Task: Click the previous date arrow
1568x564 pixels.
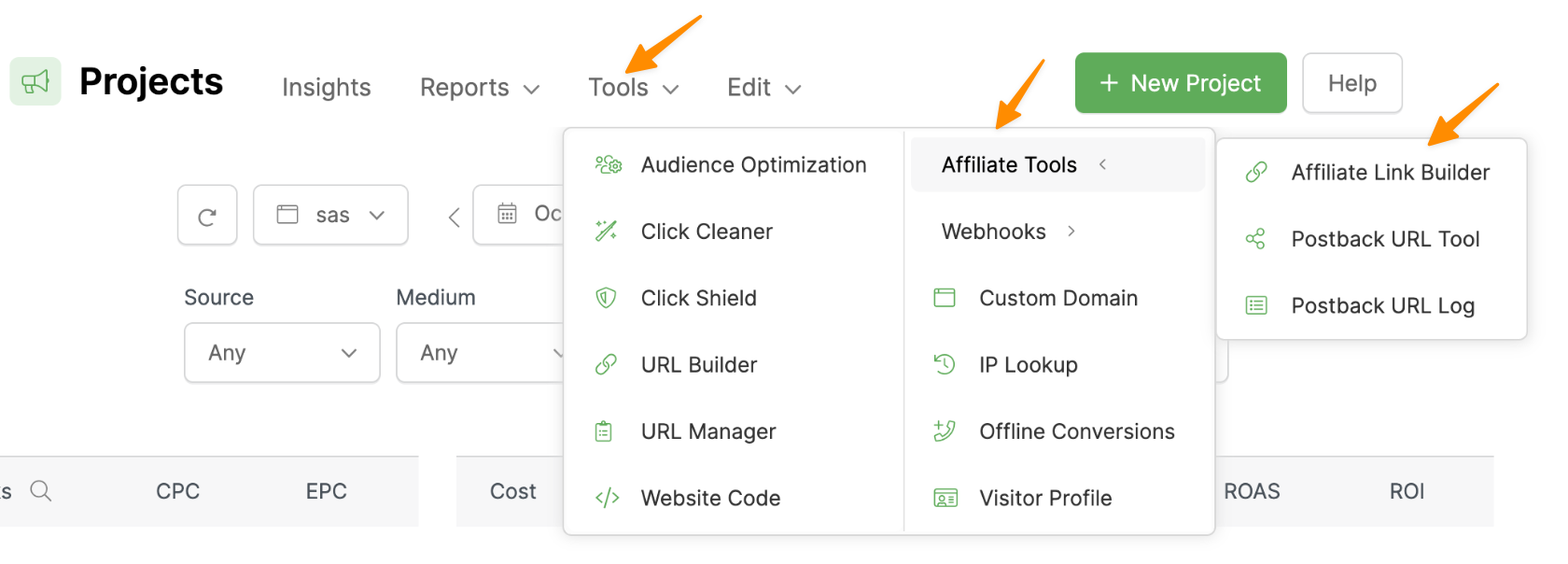Action: [x=455, y=218]
